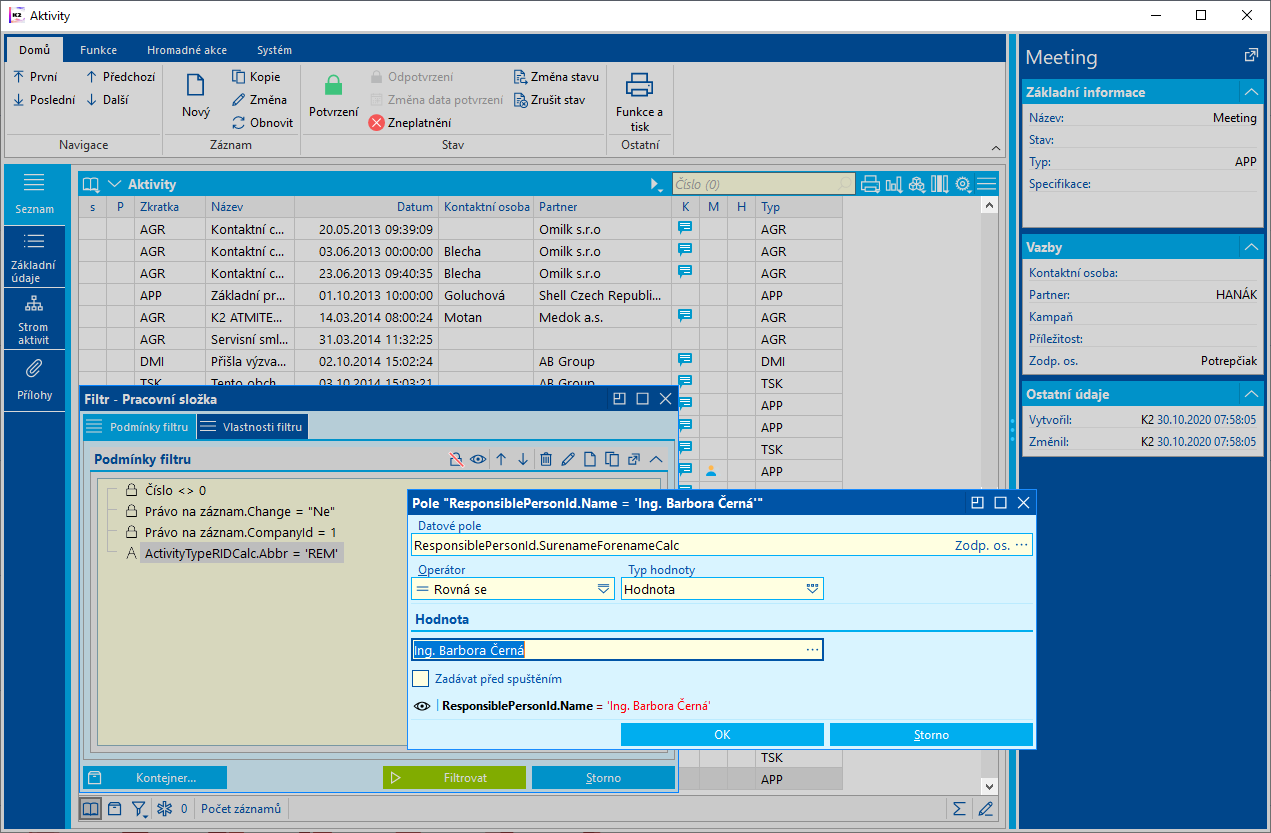Viewport: 1271px width, 833px height.
Task: Click duplicate icon in Podmínky filtru toolbar
Action: pyautogui.click(x=612, y=459)
